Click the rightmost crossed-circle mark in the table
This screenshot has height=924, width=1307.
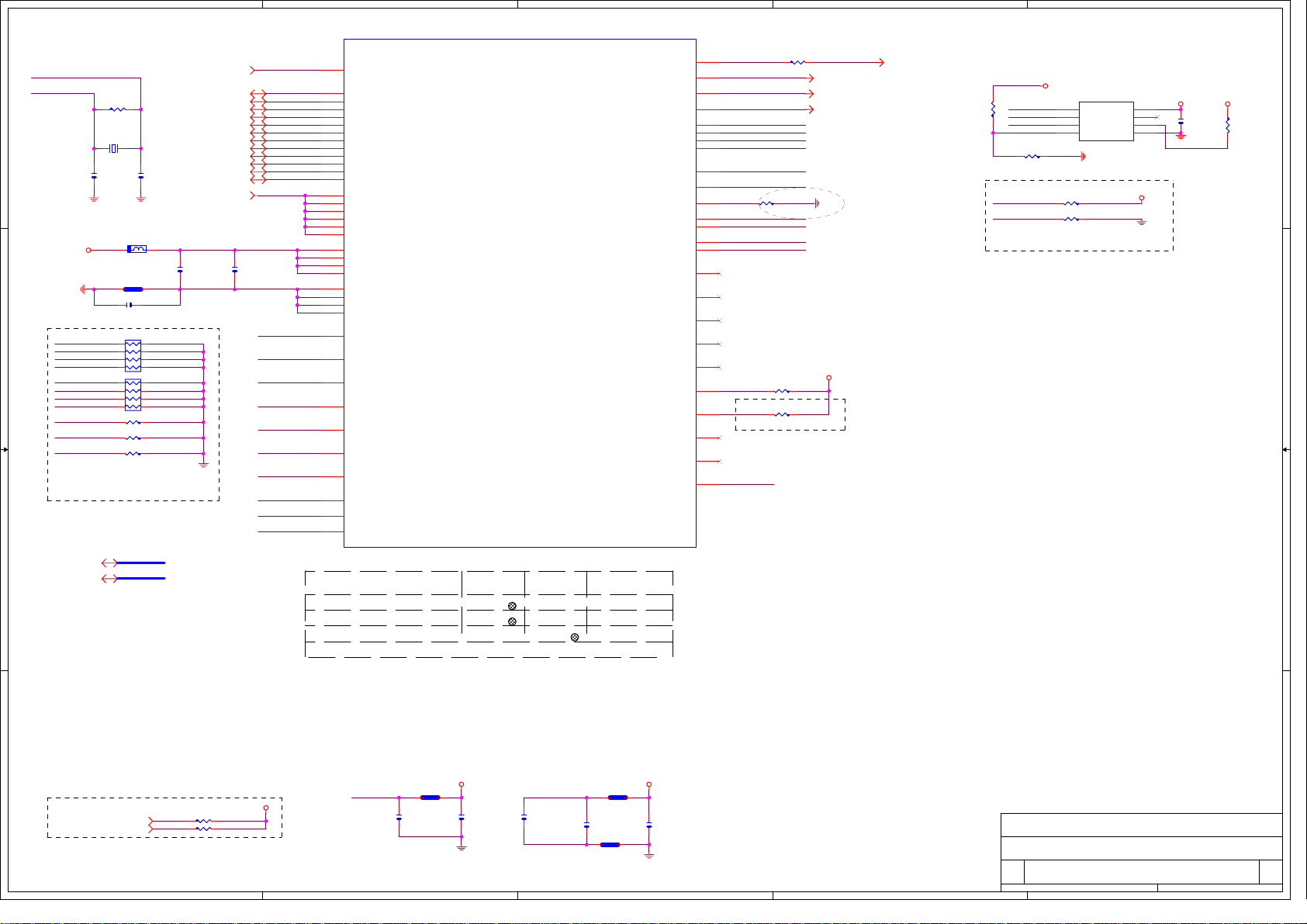[x=575, y=637]
